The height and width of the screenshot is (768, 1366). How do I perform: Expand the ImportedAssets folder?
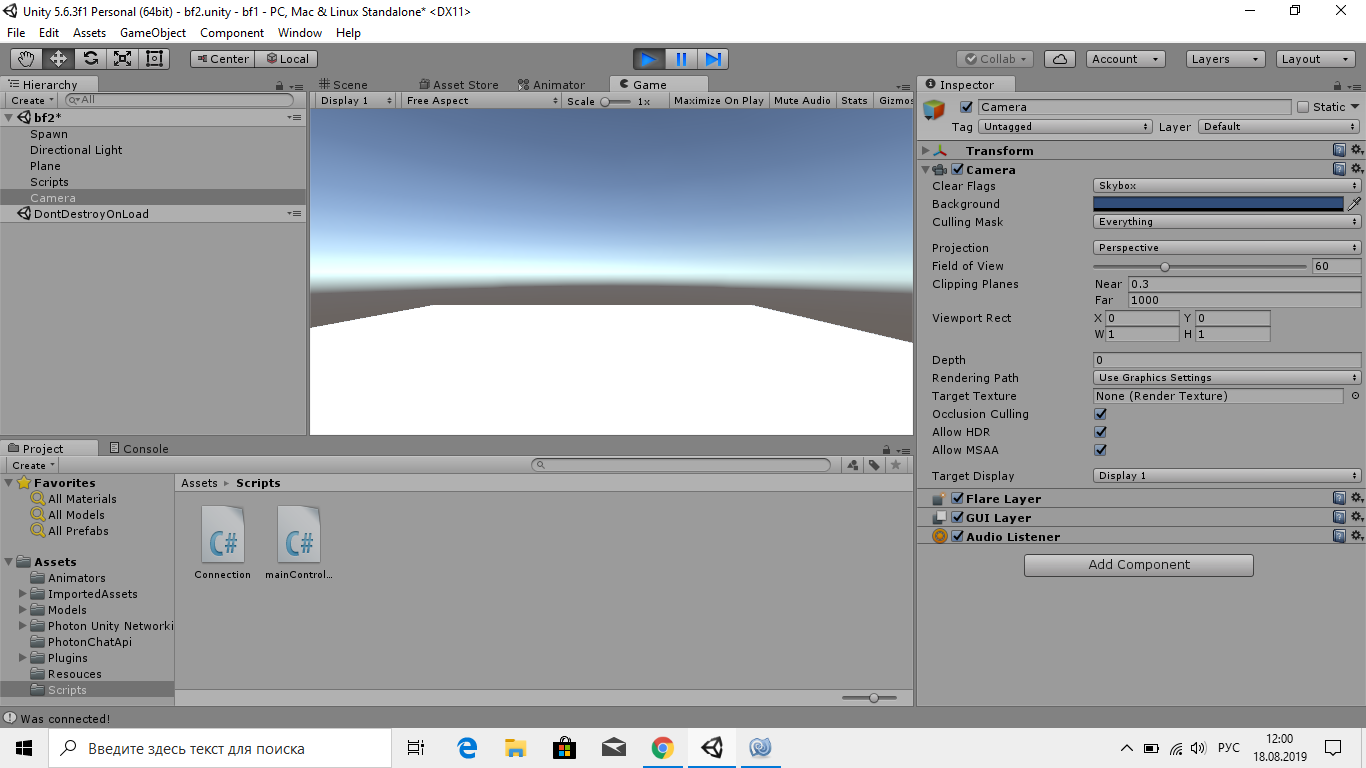23,594
